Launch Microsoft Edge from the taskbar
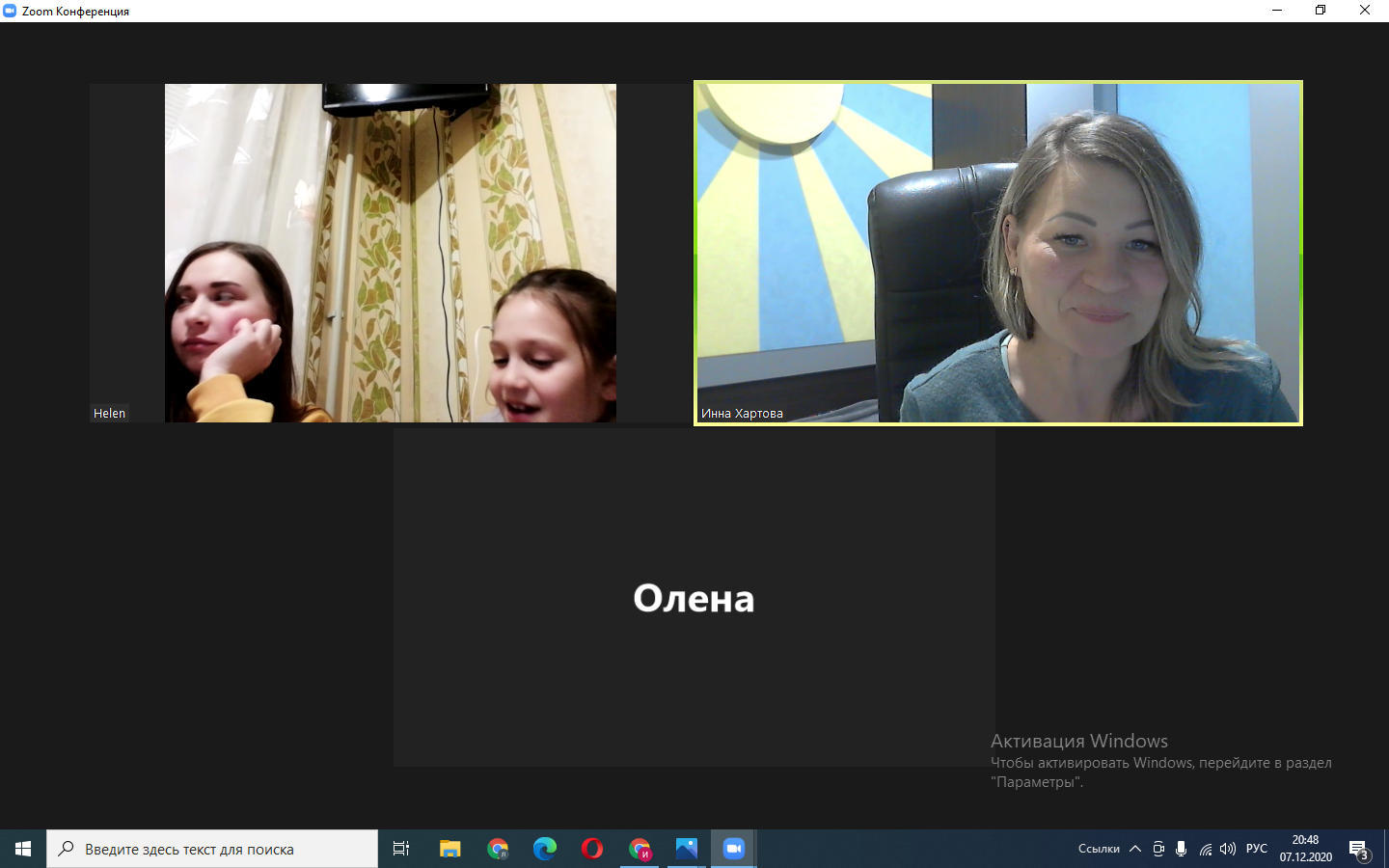The image size is (1389, 868). pos(545,849)
